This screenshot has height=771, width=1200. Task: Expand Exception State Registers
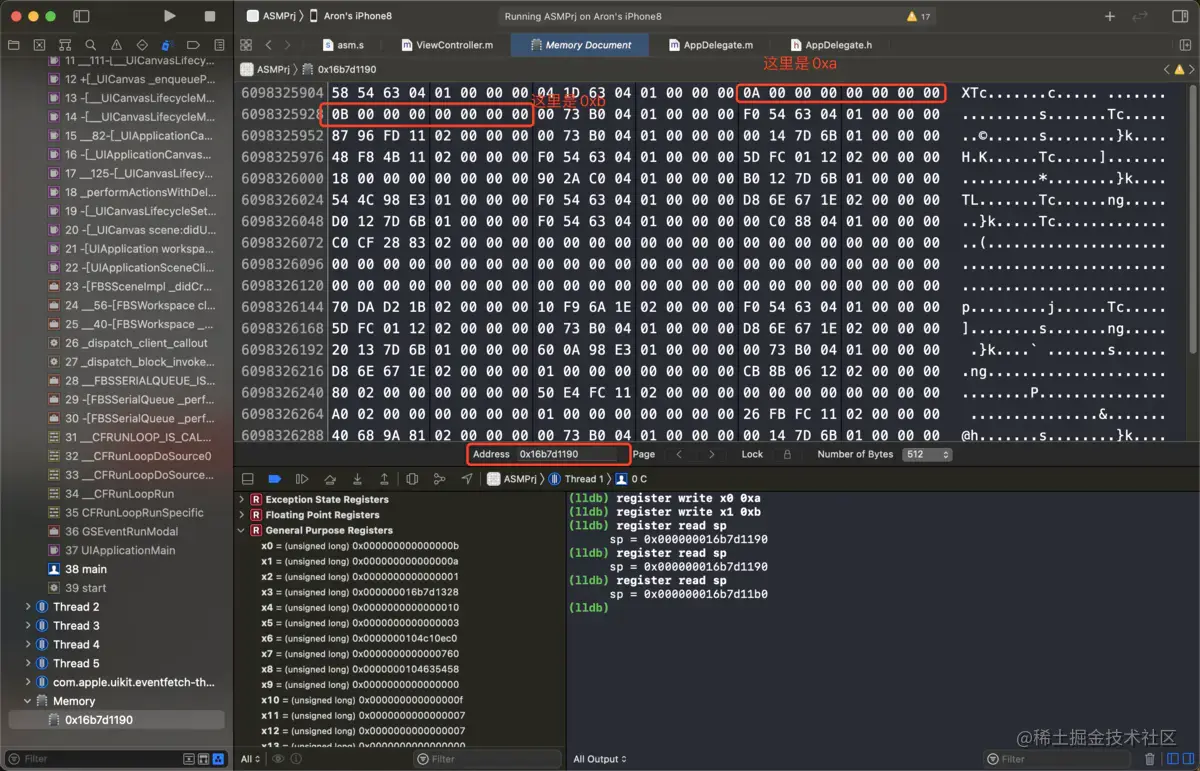pyautogui.click(x=242, y=499)
